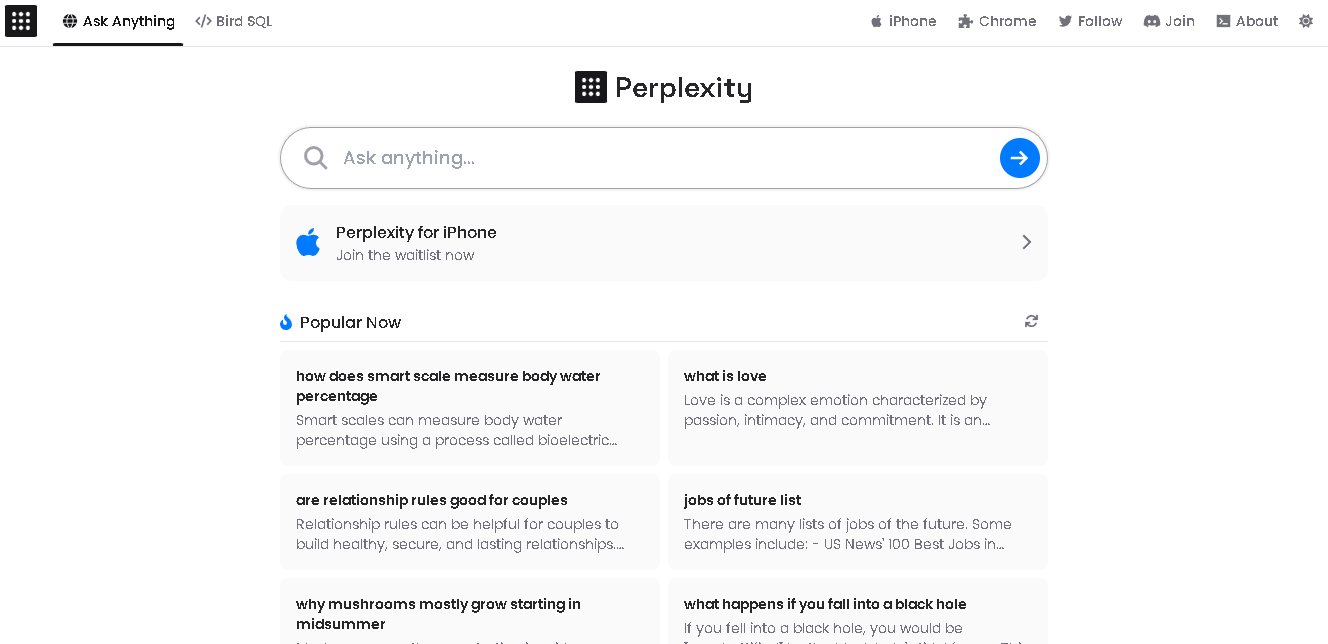1328x644 pixels.
Task: Select the Ask Anything tab
Action: pyautogui.click(x=118, y=21)
